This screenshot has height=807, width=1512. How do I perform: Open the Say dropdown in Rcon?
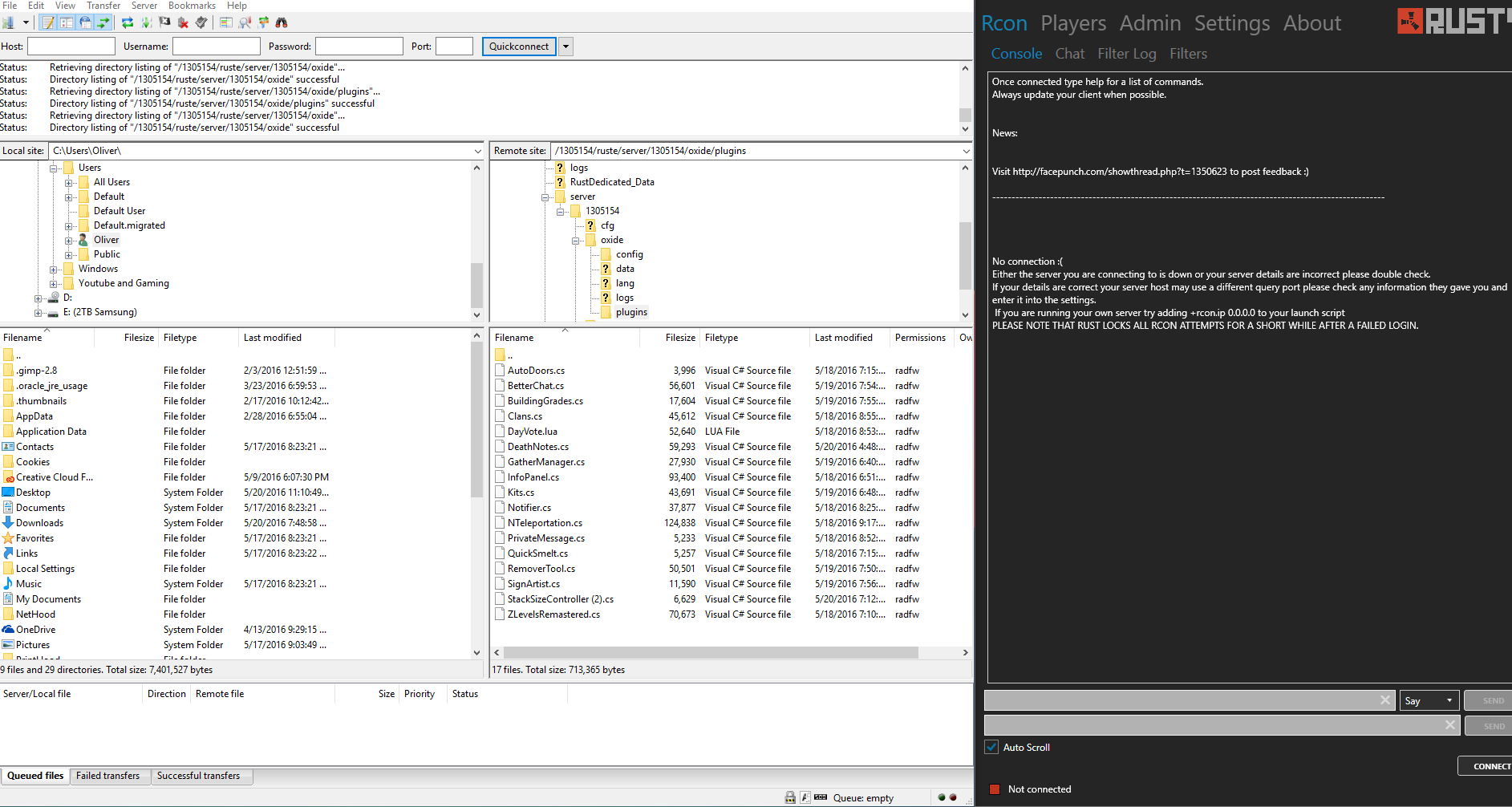click(x=1429, y=700)
